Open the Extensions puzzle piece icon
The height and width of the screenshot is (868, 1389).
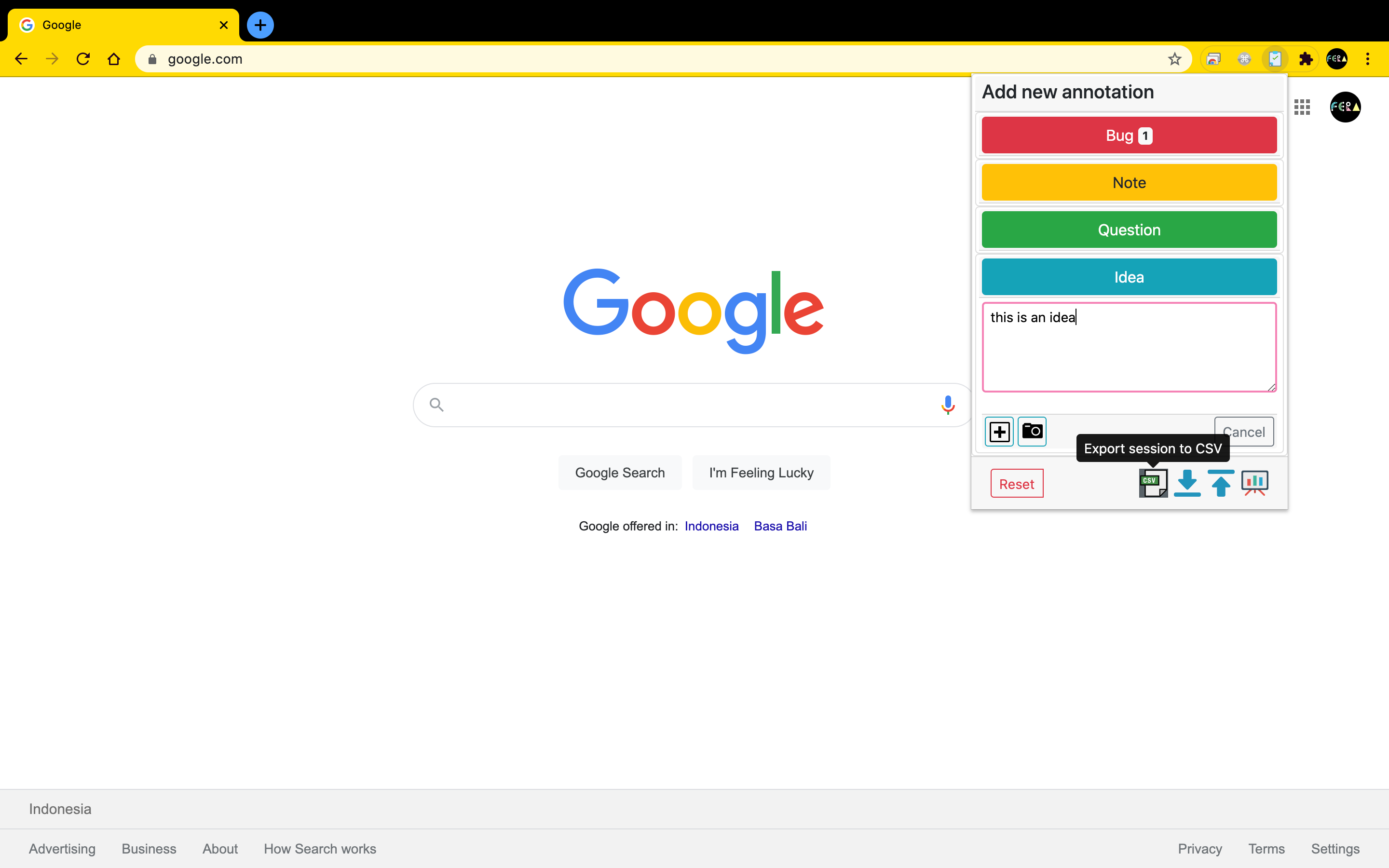[x=1306, y=59]
